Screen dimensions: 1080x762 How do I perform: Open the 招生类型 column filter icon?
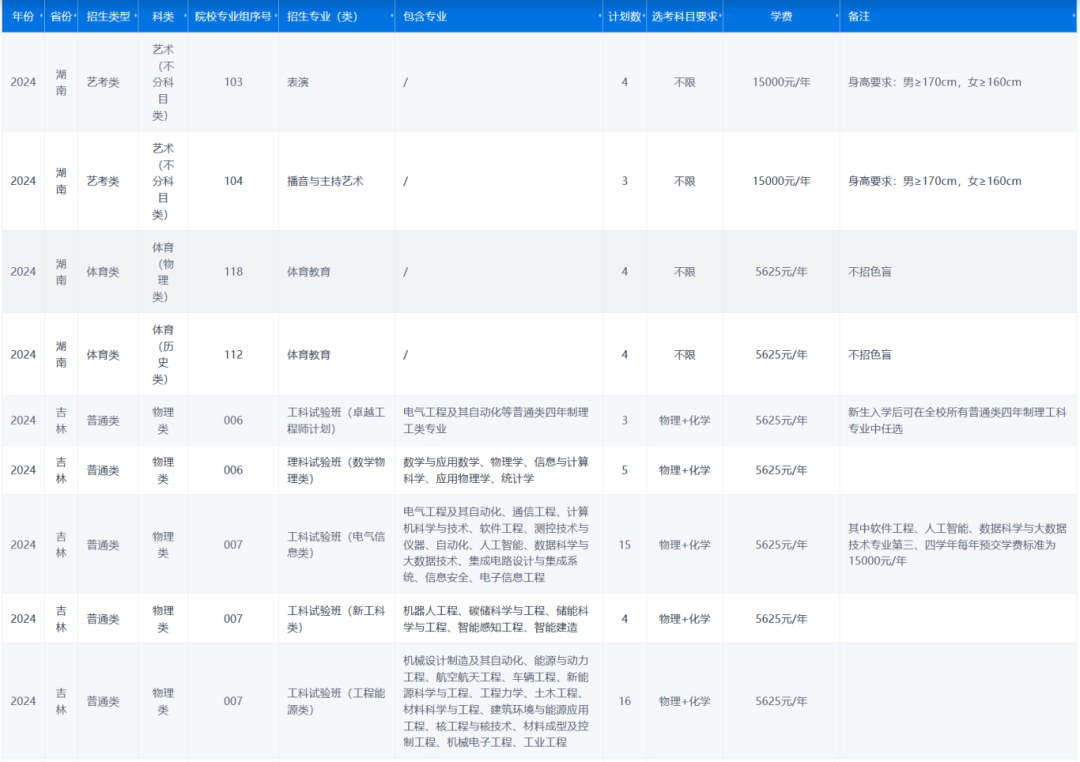[x=133, y=16]
